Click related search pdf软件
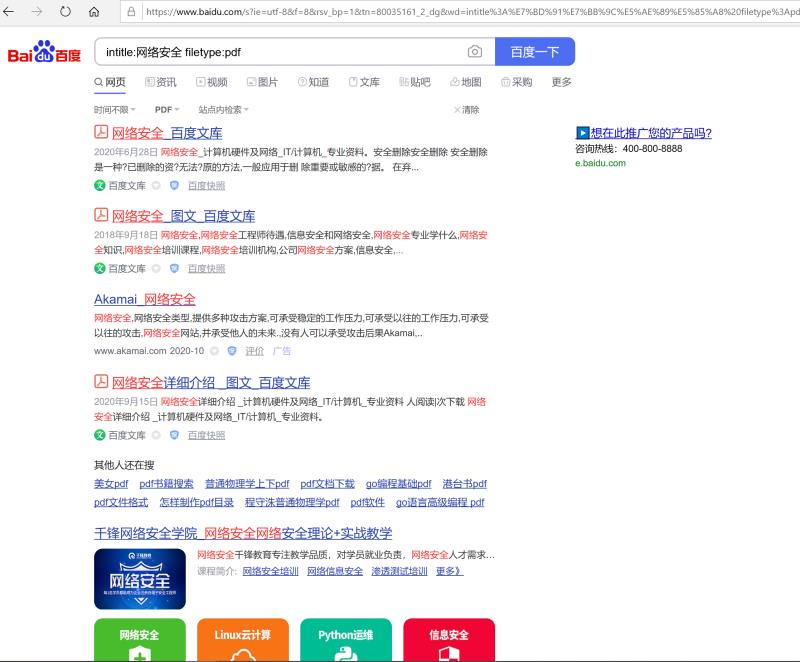The width and height of the screenshot is (800, 662). (x=367, y=502)
